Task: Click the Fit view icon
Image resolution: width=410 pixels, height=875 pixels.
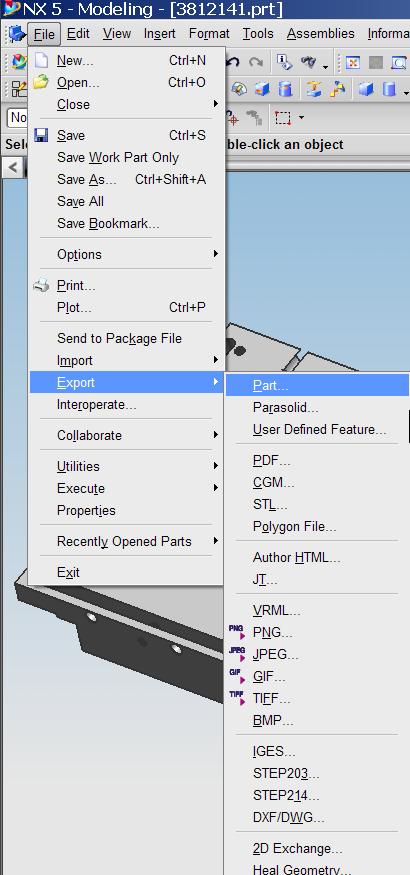Action: [353, 62]
